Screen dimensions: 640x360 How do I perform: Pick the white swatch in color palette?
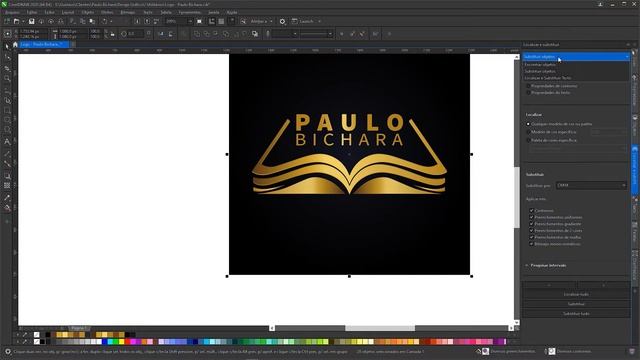99,342
